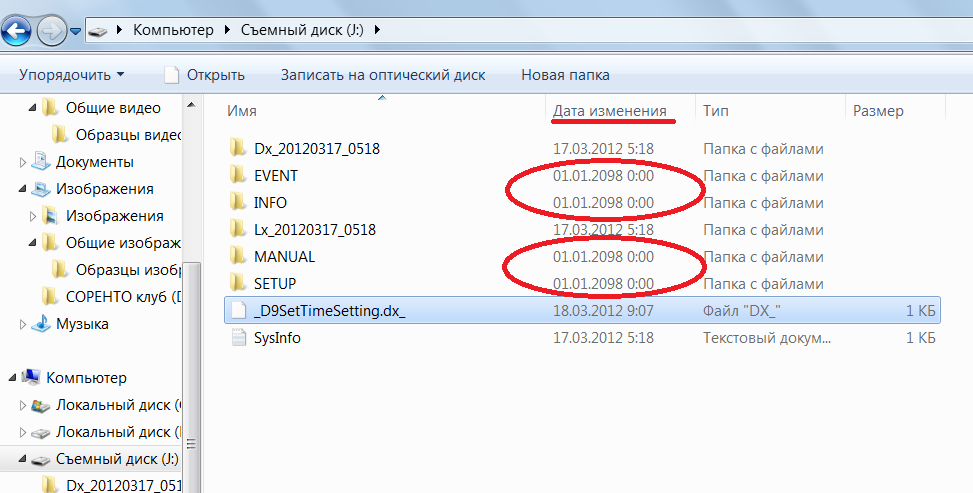Click the Музыка library icon
This screenshot has width=973, height=493.
pos(40,324)
